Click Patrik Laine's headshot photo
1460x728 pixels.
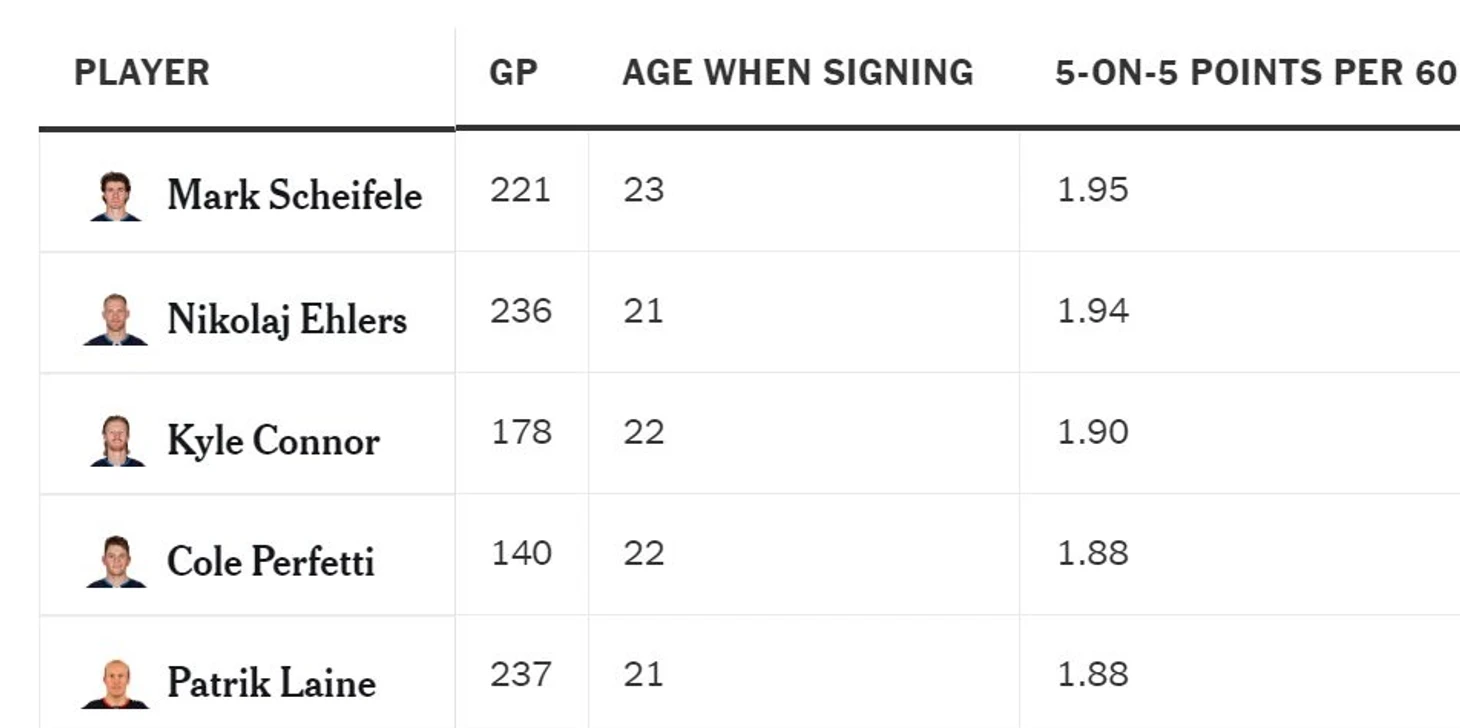(116, 684)
